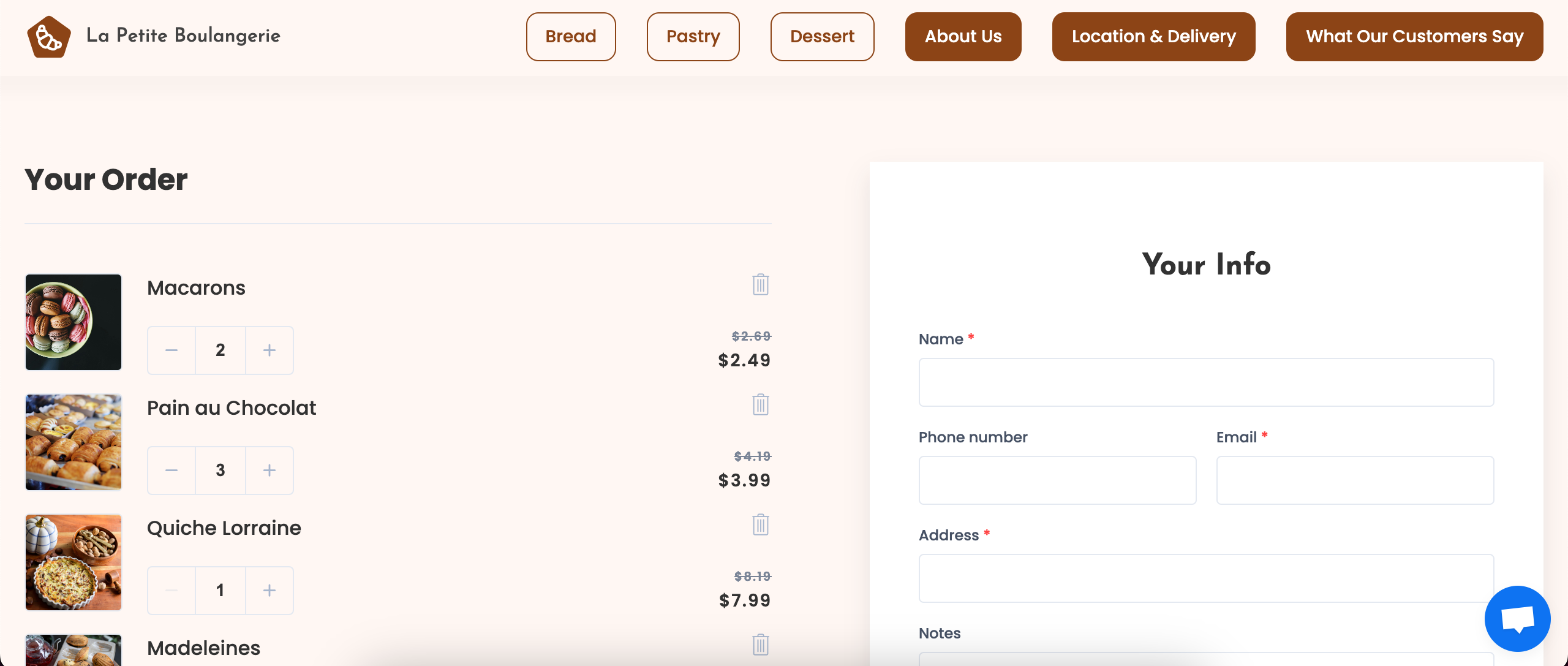Click the delete icon for Madeleines
This screenshot has height=666, width=1568.
[x=760, y=644]
